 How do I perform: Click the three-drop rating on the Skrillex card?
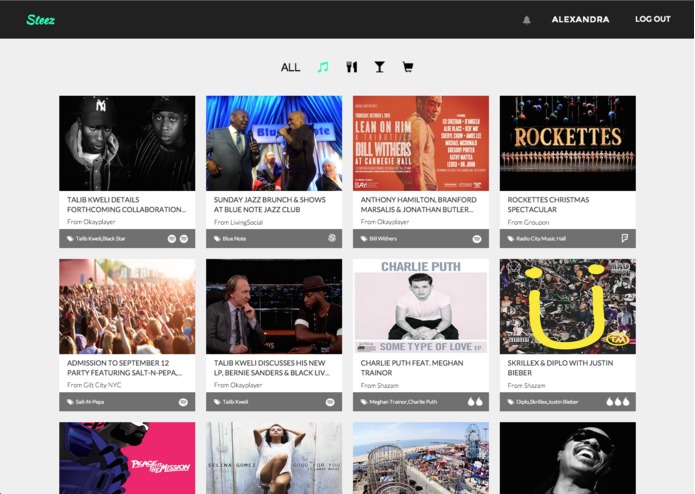[618, 402]
